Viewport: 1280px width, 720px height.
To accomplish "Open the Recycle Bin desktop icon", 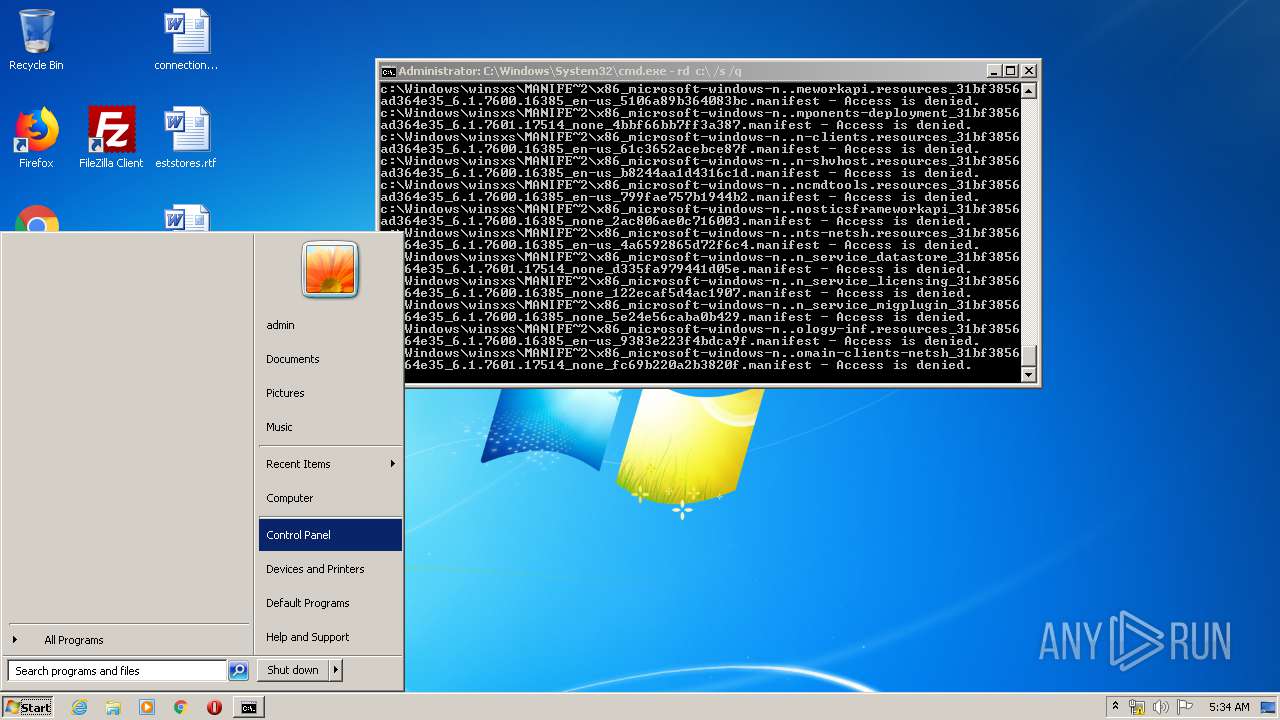I will (36, 40).
